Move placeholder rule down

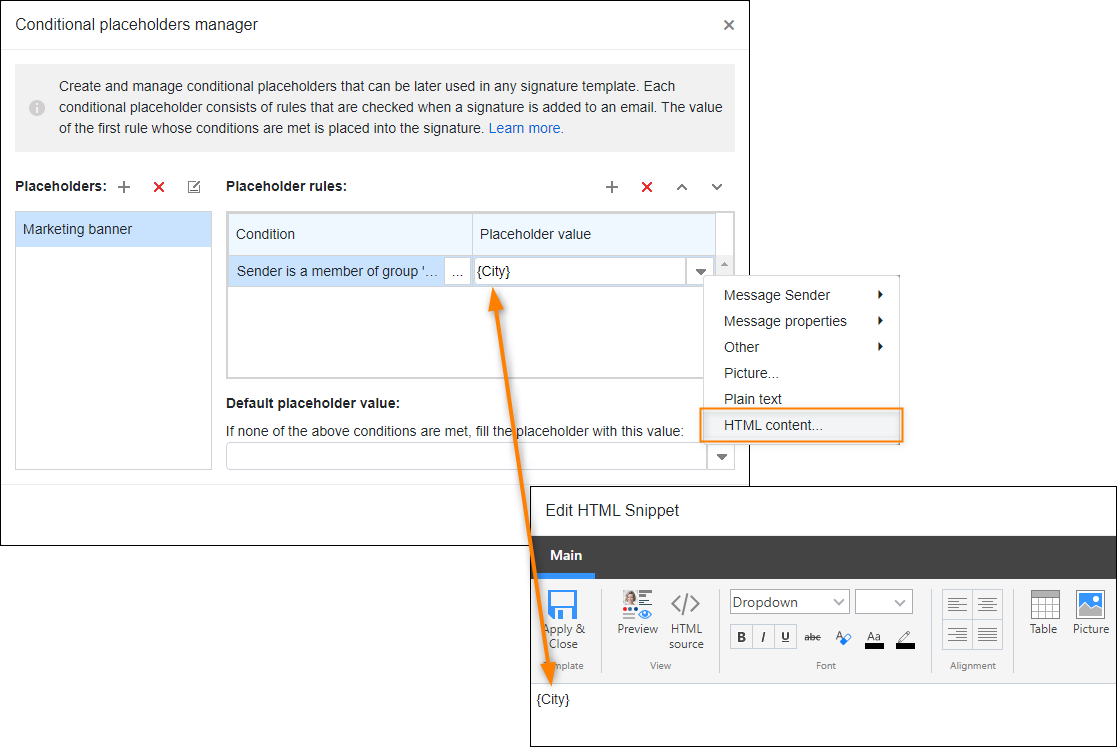(x=717, y=187)
